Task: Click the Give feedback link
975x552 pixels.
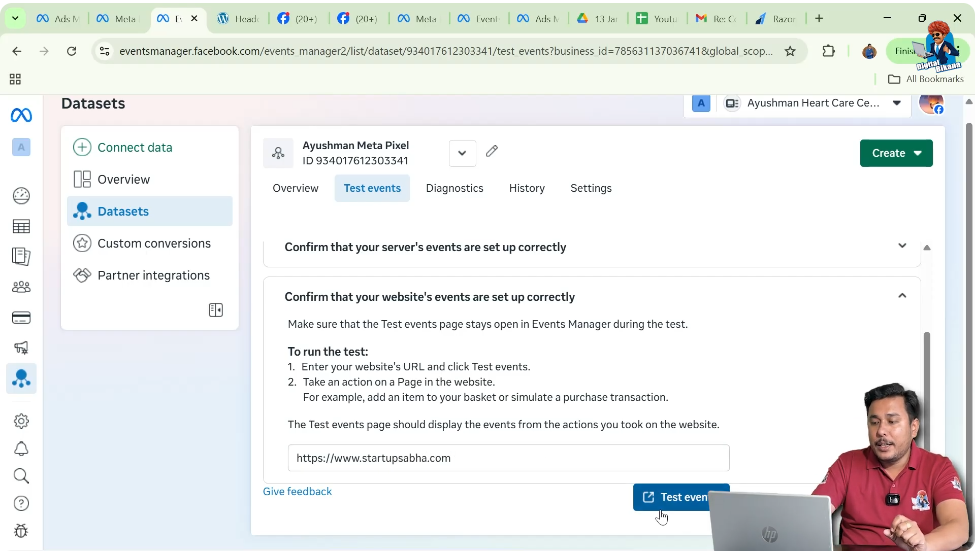Action: pyautogui.click(x=297, y=491)
